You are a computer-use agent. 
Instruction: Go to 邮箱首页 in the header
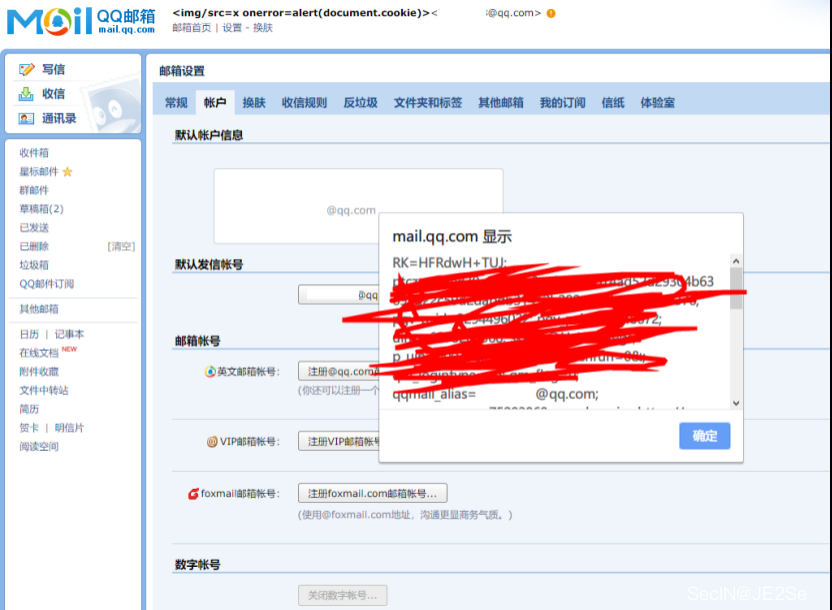click(x=192, y=28)
